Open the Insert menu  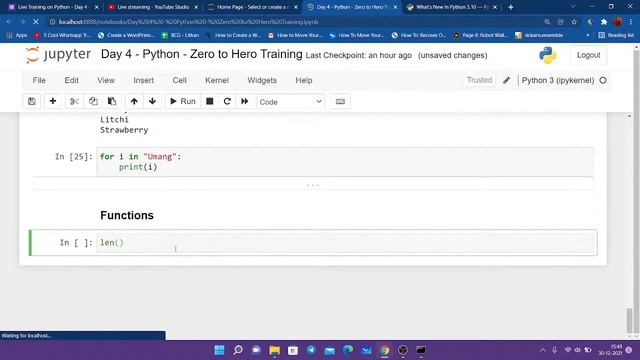(144, 80)
